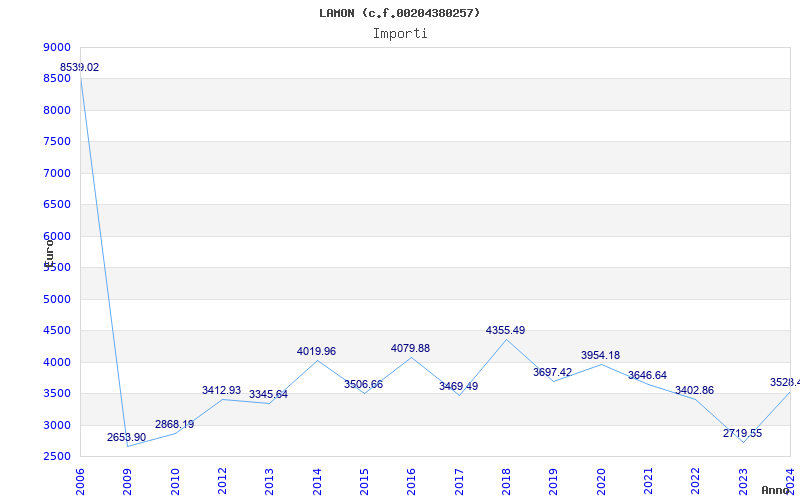Click the 2653.90 data point label
Screen dimensions: 800x500
click(127, 437)
